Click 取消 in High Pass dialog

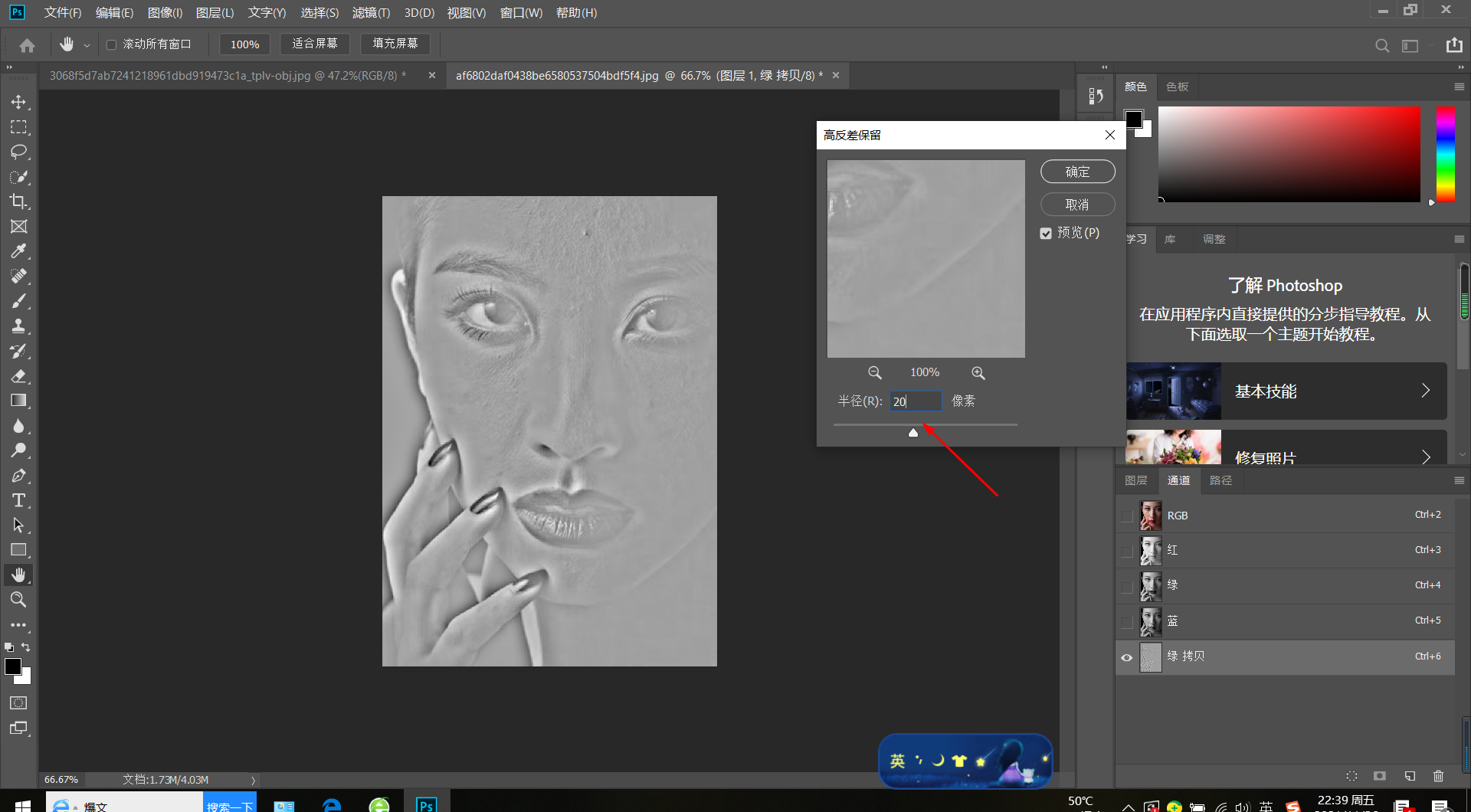click(x=1077, y=205)
